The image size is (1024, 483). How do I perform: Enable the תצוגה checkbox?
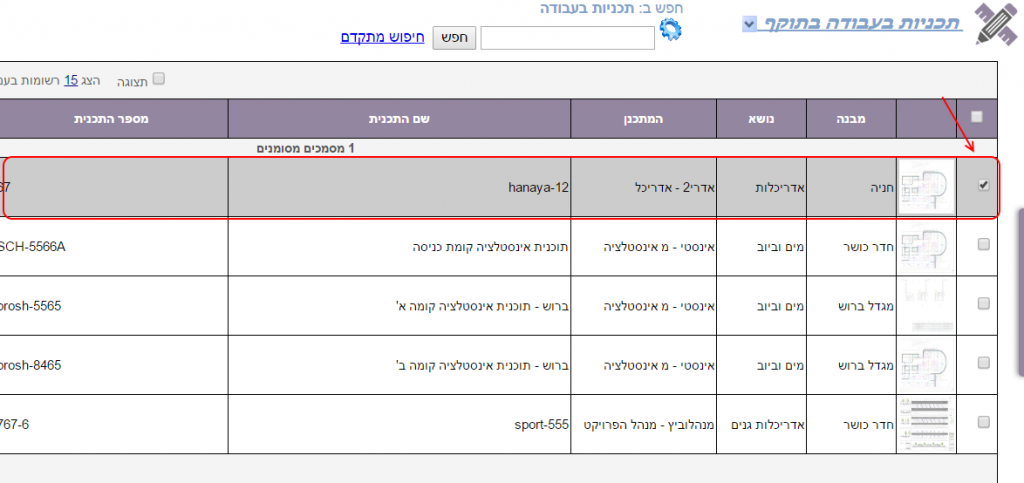(x=158, y=78)
